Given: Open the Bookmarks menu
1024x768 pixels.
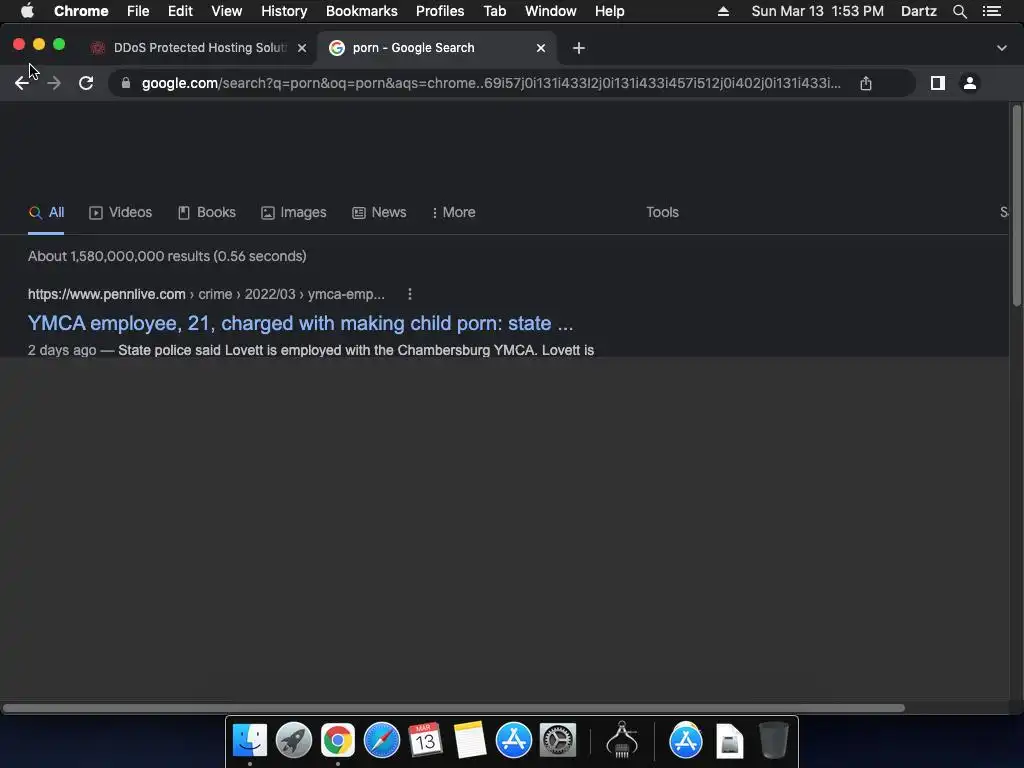Looking at the screenshot, I should click(x=361, y=11).
